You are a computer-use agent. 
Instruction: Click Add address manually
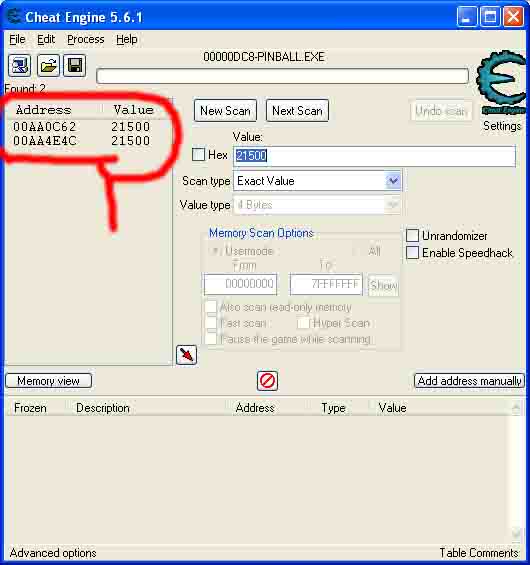click(469, 381)
